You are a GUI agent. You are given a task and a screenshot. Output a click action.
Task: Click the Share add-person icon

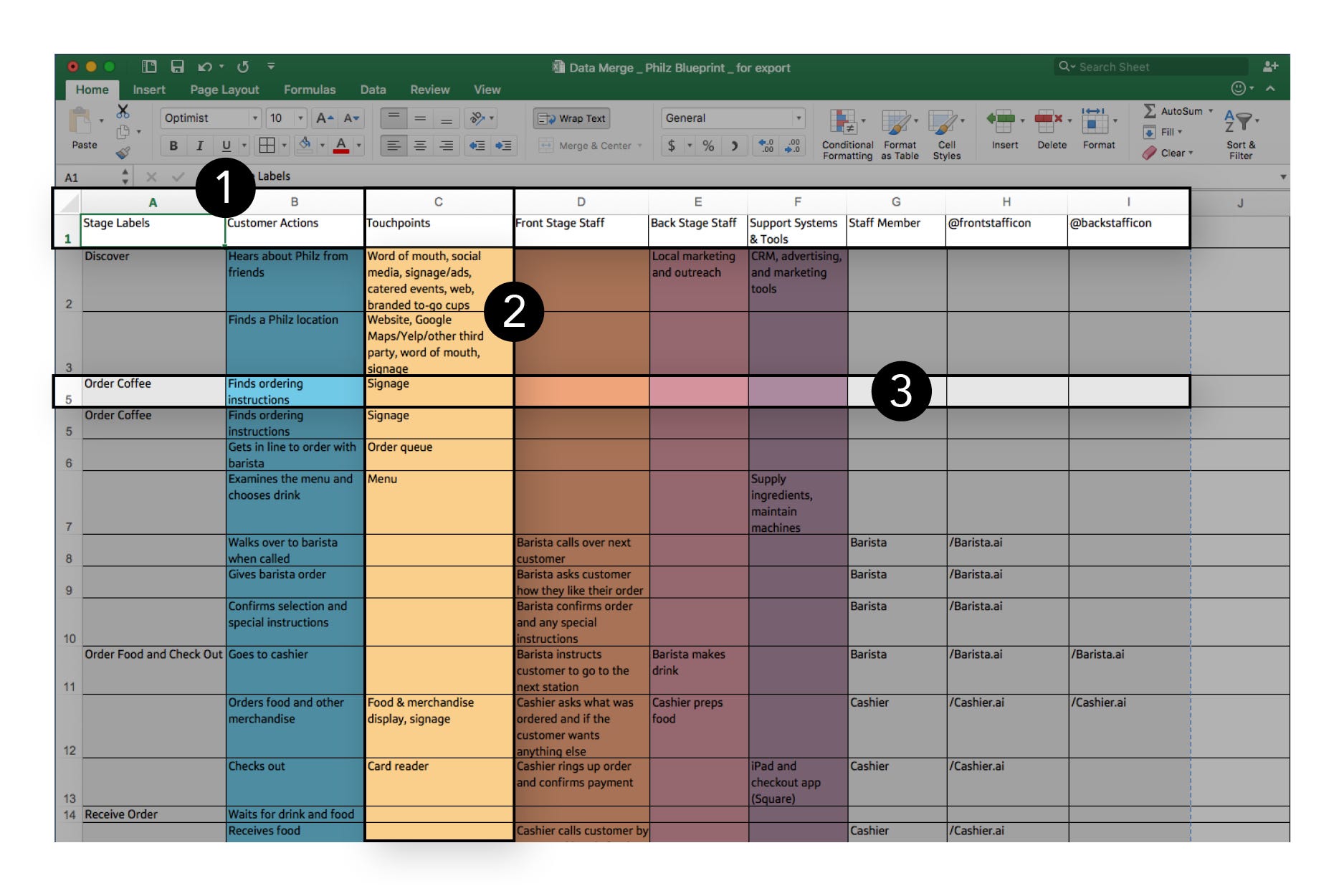[1270, 67]
